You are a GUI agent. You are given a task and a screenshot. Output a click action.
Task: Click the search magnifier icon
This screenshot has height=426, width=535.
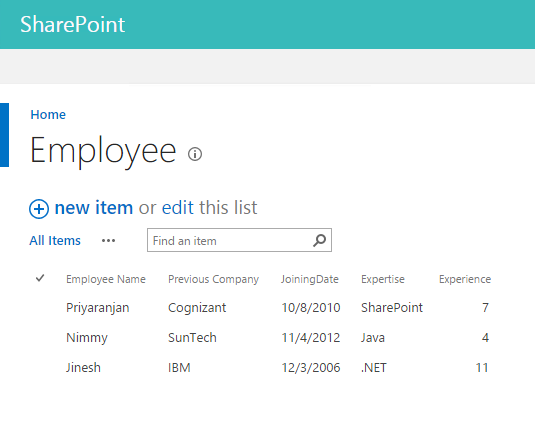tap(320, 240)
